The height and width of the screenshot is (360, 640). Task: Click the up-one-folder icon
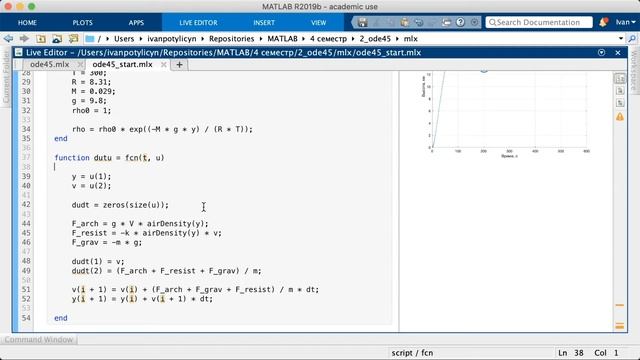(41, 39)
